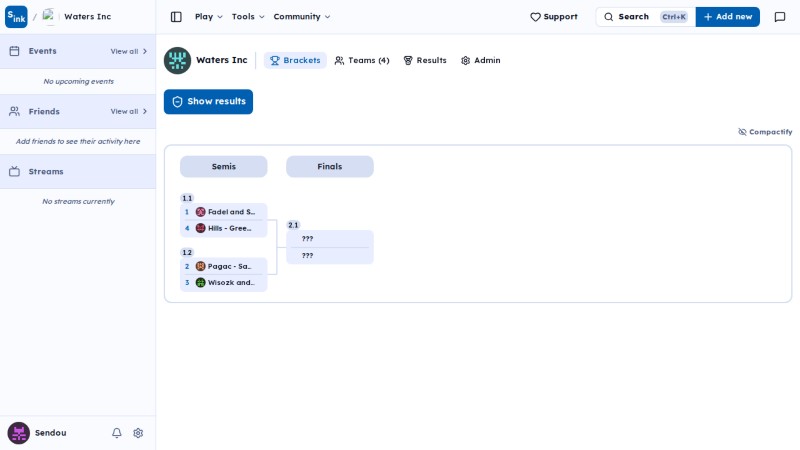Viewport: 800px width, 450px height.
Task: Open the Waters Inc tournament avatar
Action: point(177,60)
